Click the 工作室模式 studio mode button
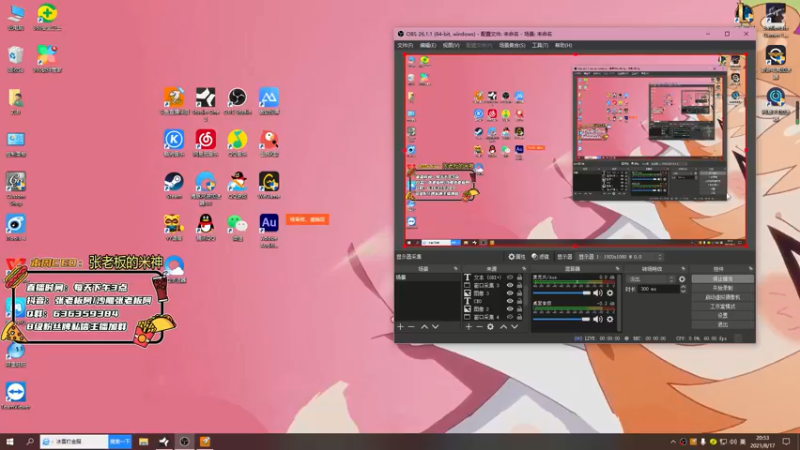This screenshot has height=450, width=800. tap(722, 307)
